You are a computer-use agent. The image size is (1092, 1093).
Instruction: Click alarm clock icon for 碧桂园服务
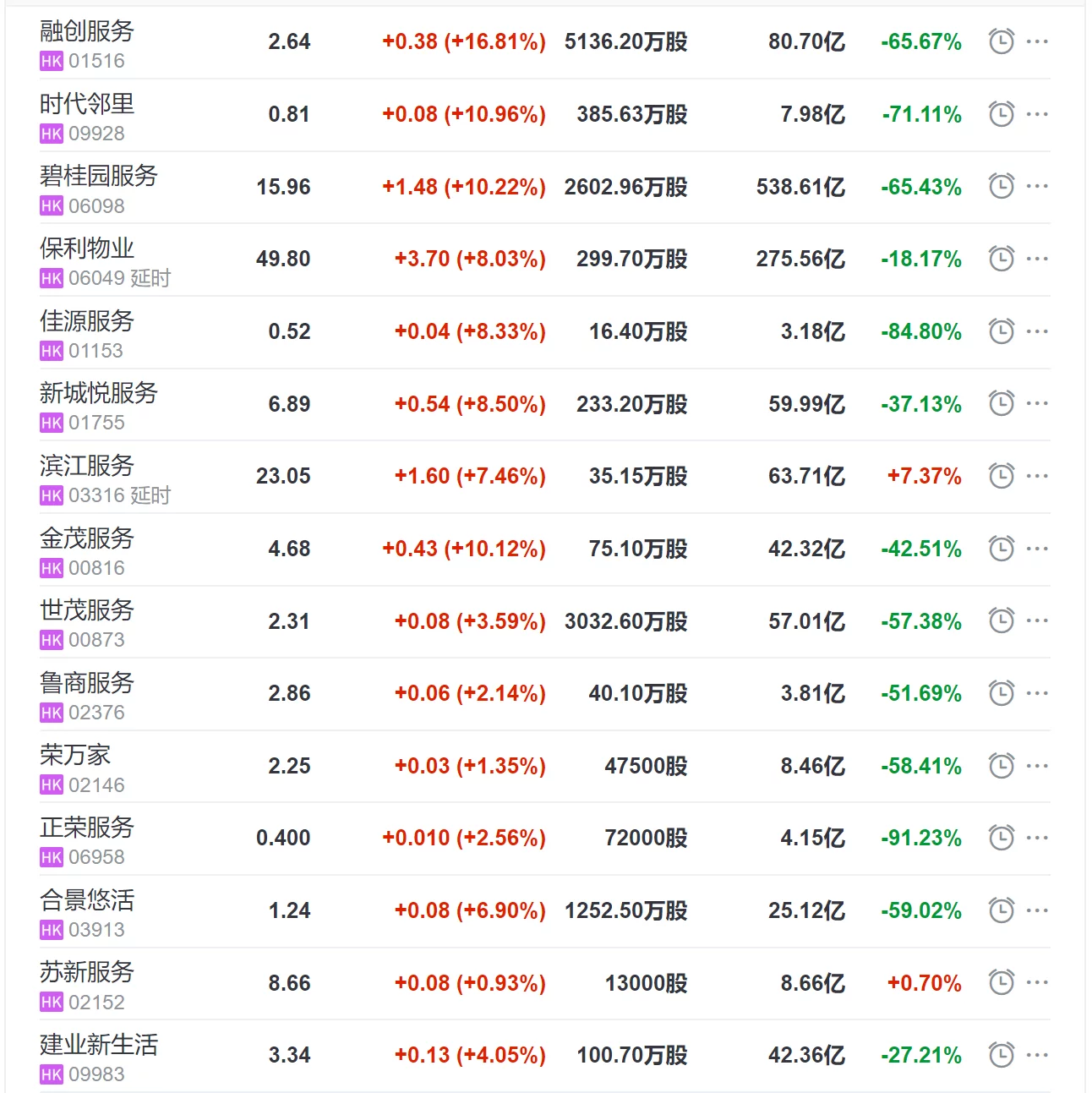1002,186
